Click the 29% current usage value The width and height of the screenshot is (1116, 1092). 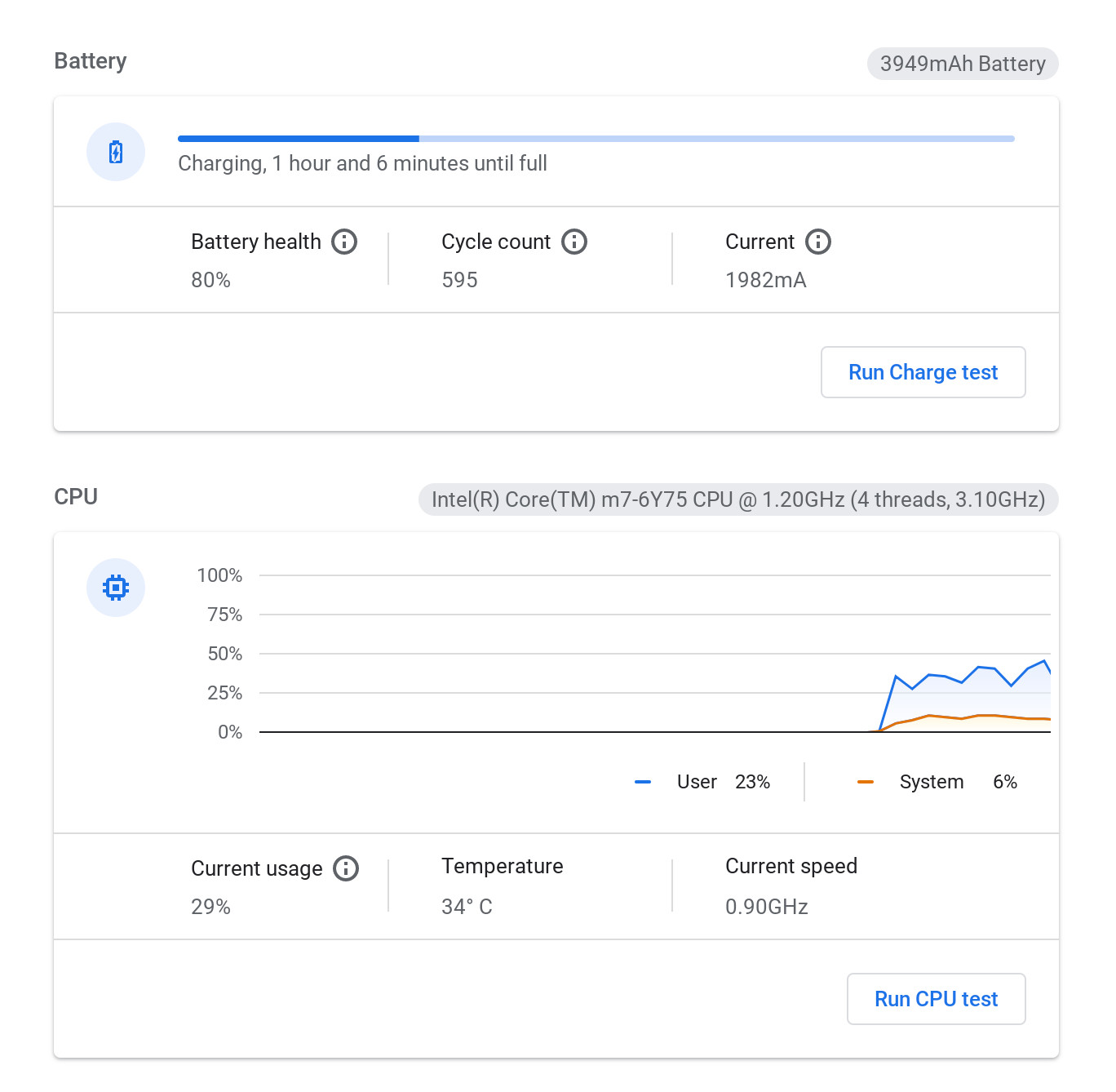210,907
